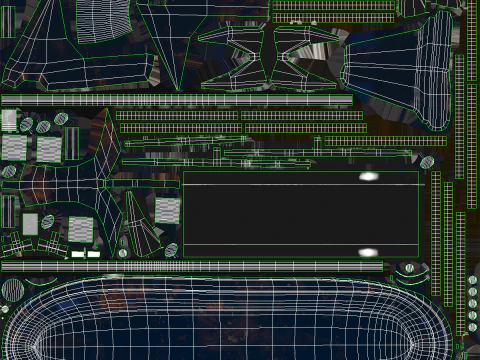480x360 pixels.
Task: Select the long horizontal strip island above the oval shell
Action: pos(192,266)
